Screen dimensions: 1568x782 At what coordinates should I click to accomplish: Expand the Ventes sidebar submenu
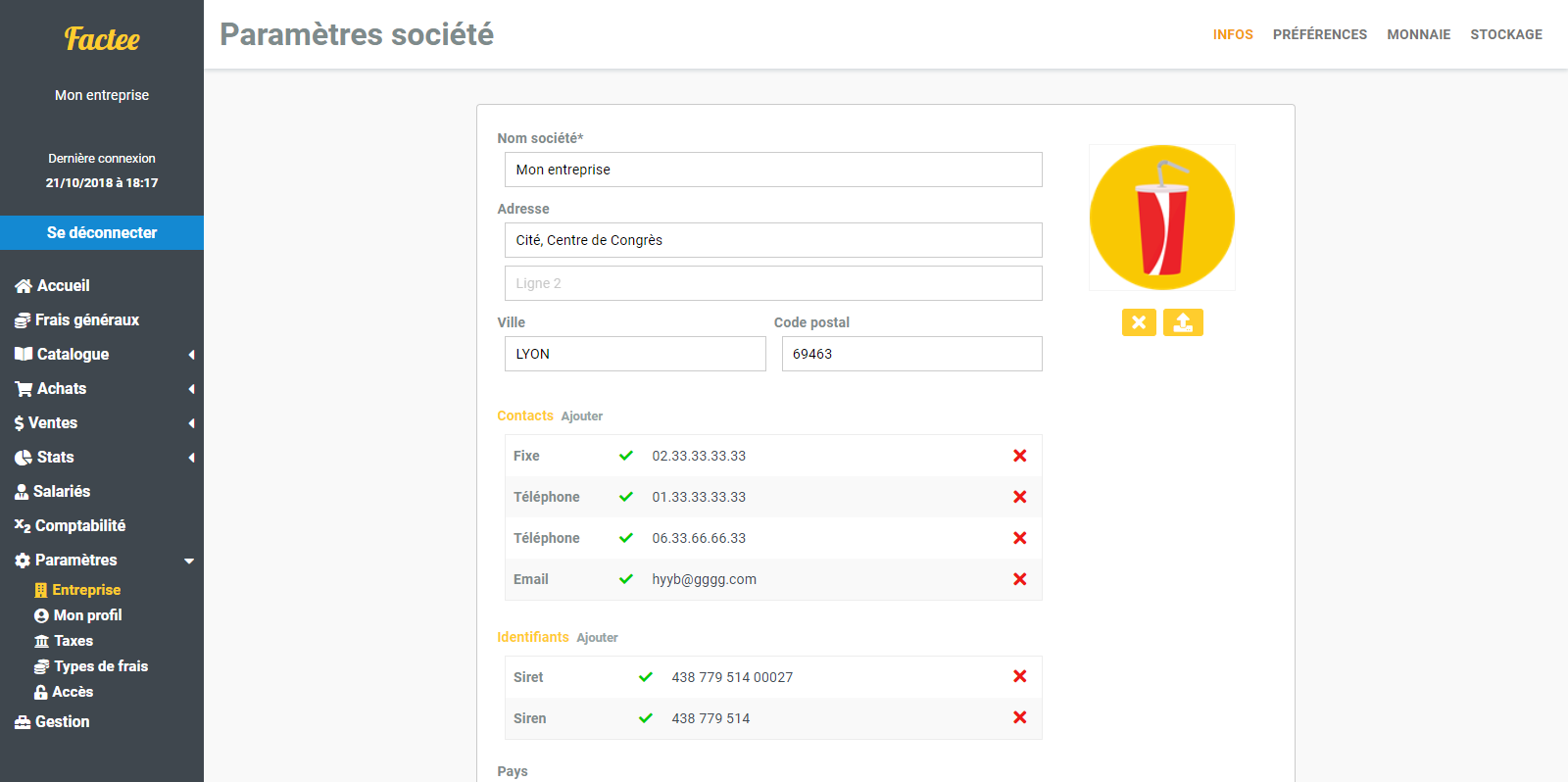click(x=53, y=423)
